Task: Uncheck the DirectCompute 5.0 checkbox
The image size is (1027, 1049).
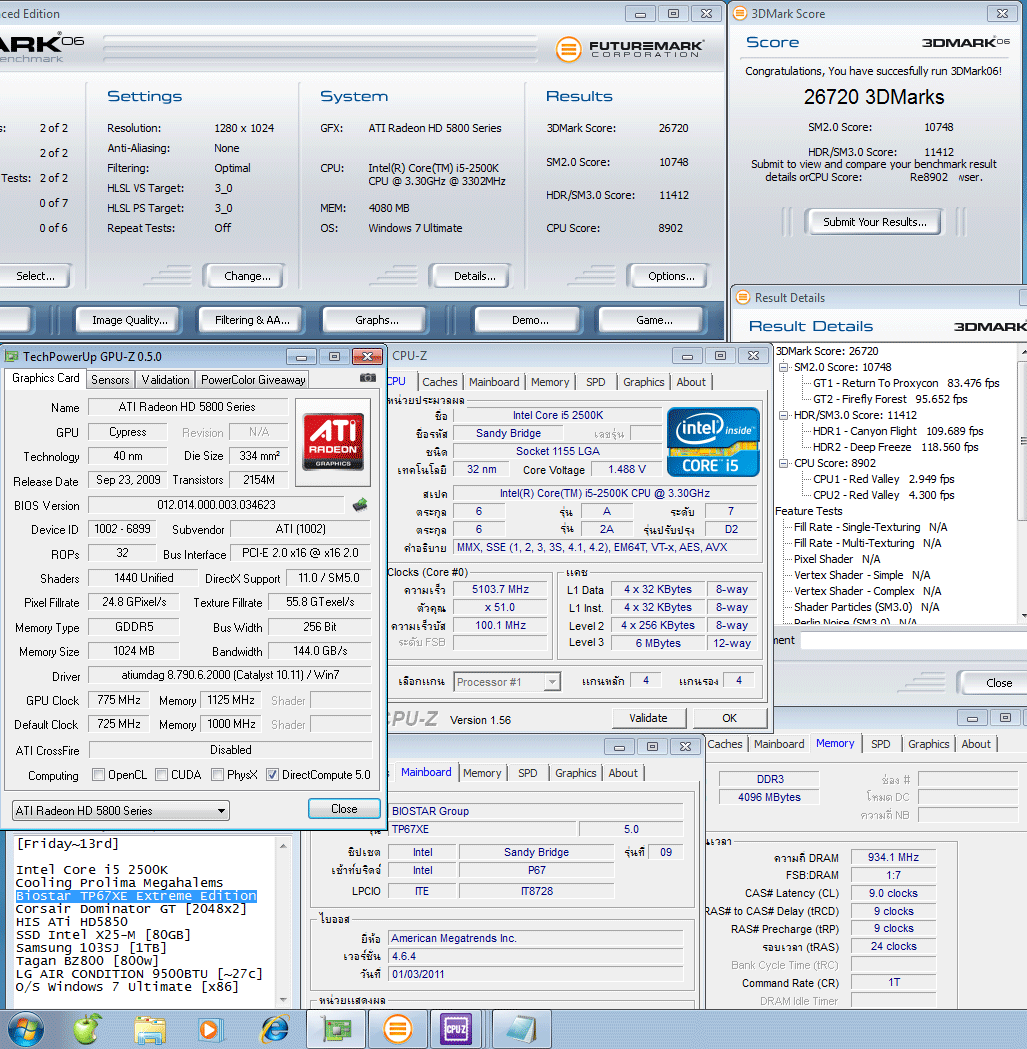Action: [272, 775]
